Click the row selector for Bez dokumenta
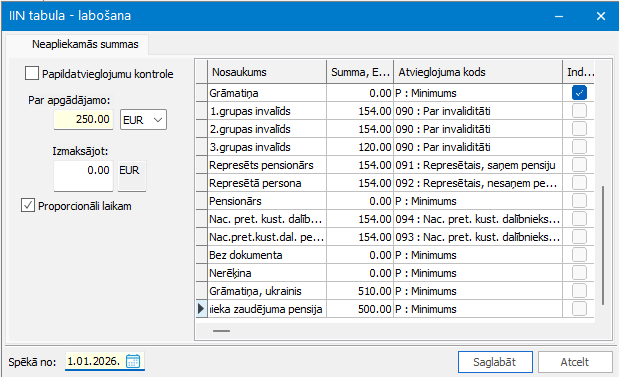 [x=202, y=255]
